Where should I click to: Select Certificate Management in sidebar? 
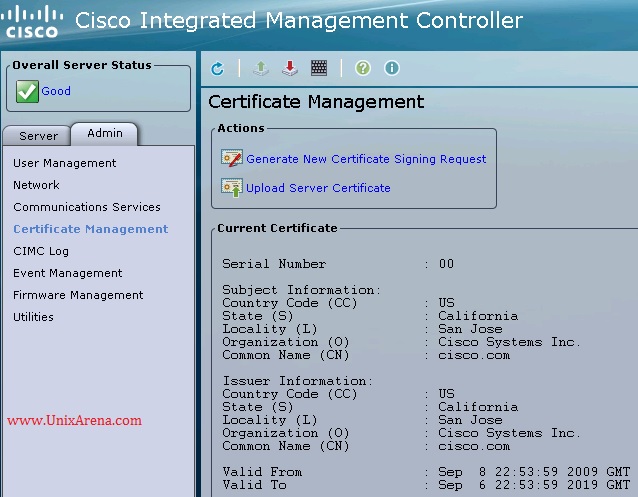(x=91, y=229)
